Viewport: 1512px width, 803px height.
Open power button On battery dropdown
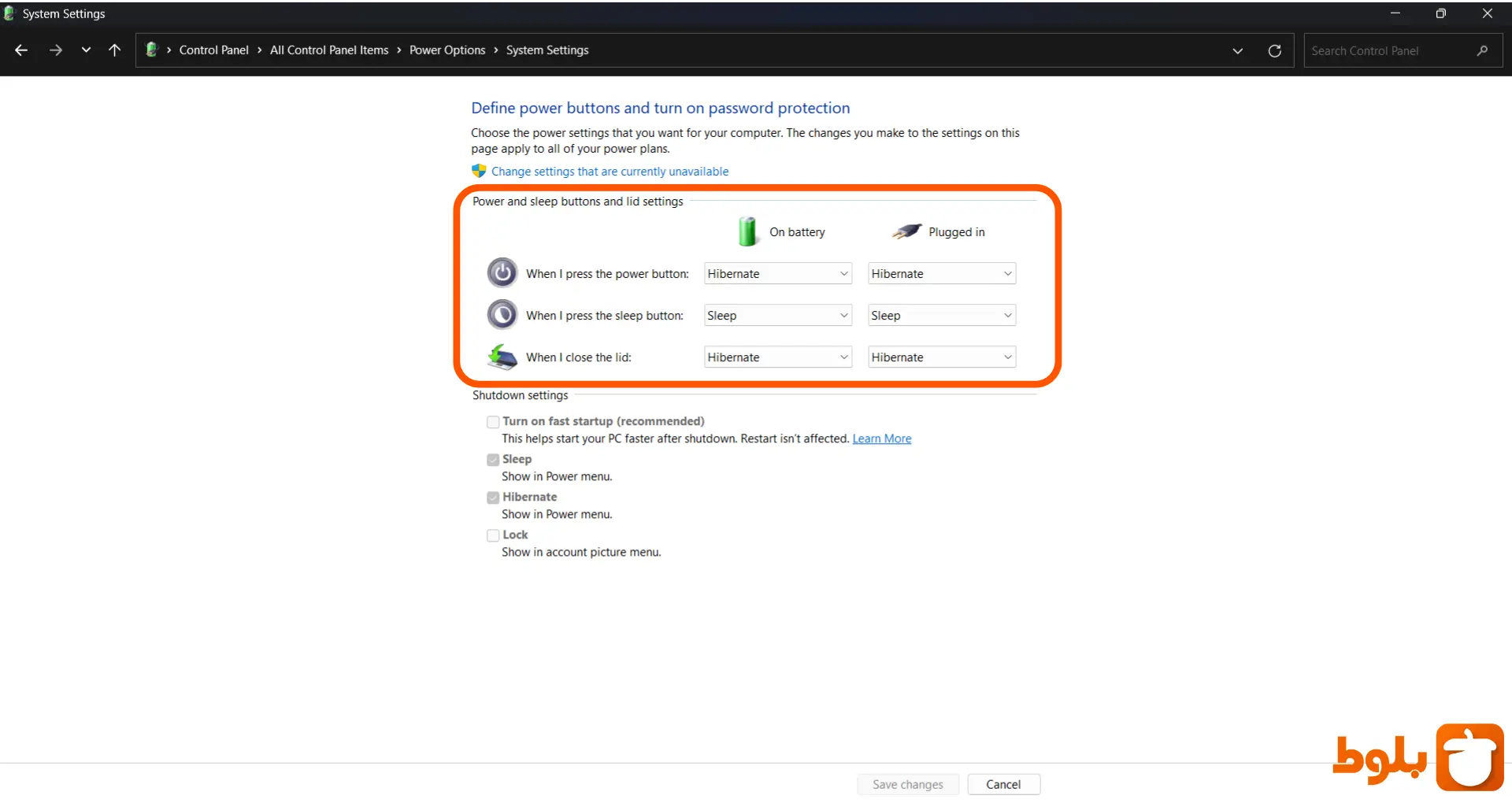(777, 274)
